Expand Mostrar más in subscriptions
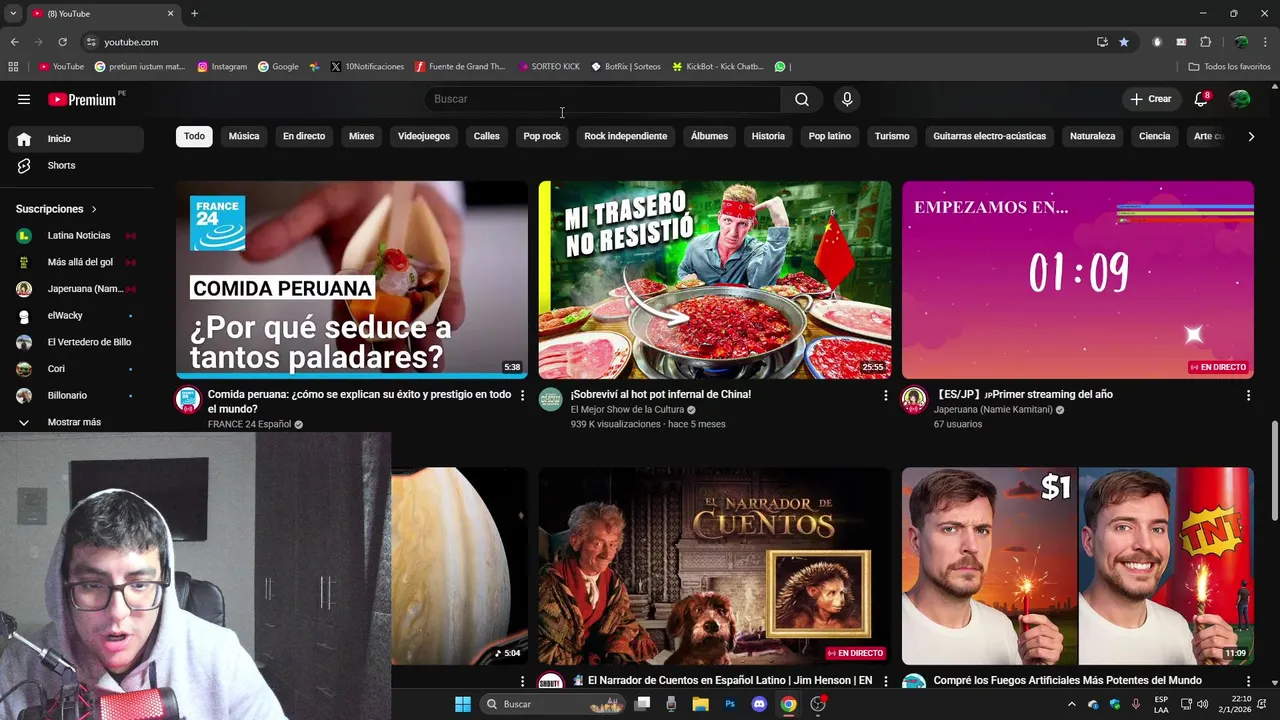The height and width of the screenshot is (720, 1280). click(76, 422)
